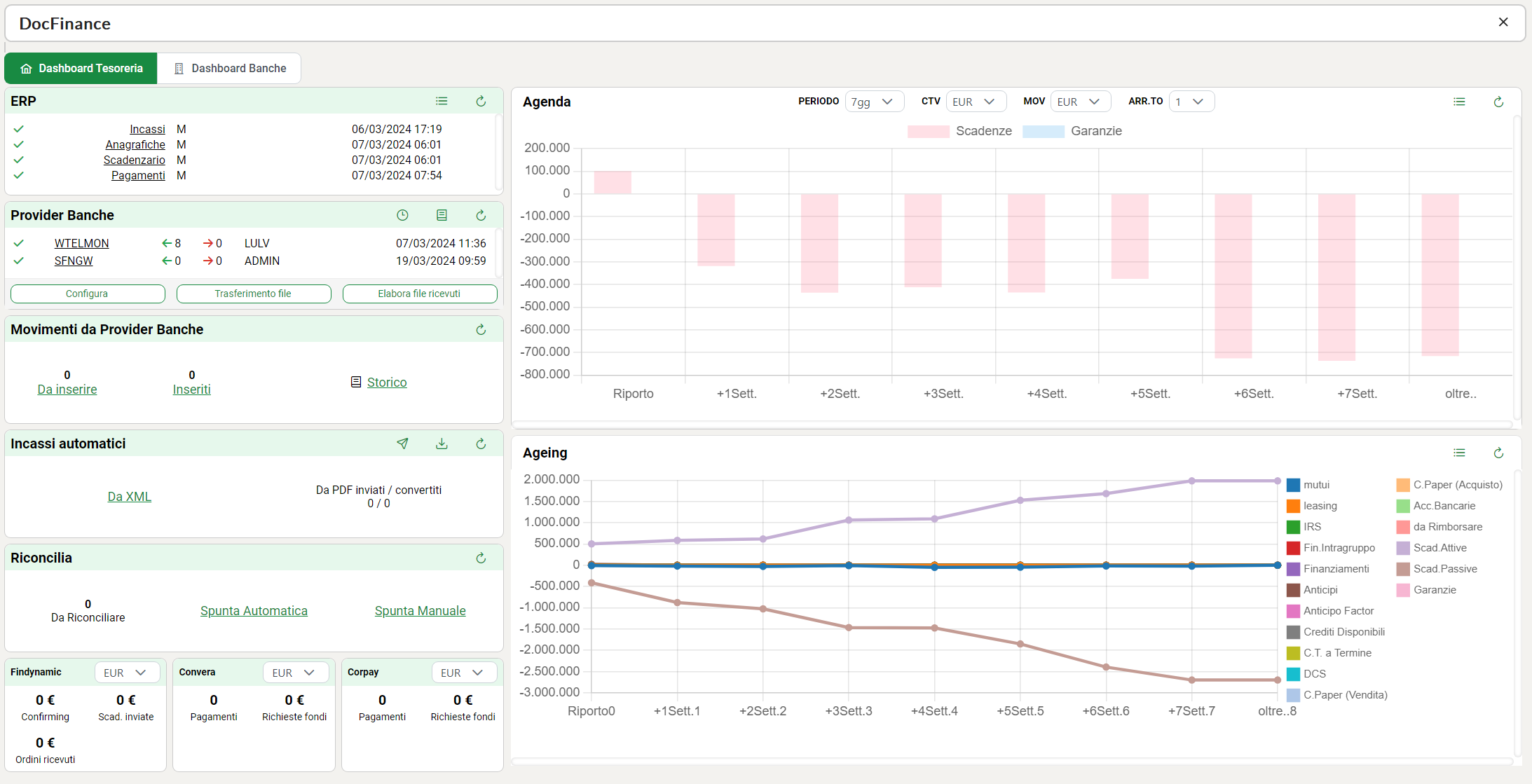The image size is (1532, 784).
Task: Click the Riporto bar in Agenda chart
Action: click(613, 182)
